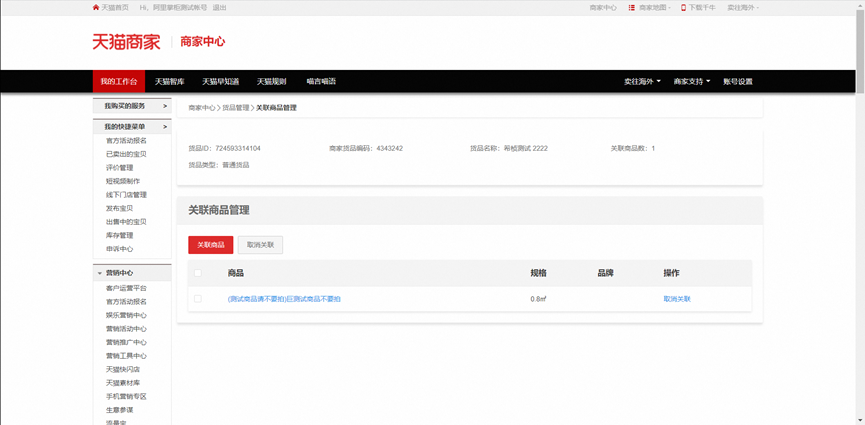Switch to the 天猫智库 tab
This screenshot has height=425, width=865.
(169, 81)
